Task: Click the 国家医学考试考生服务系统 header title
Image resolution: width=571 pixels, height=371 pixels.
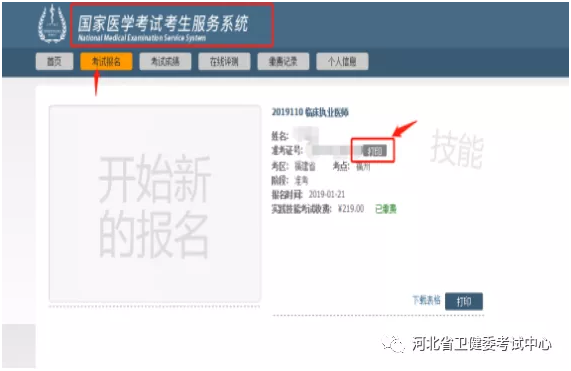Action: click(163, 24)
